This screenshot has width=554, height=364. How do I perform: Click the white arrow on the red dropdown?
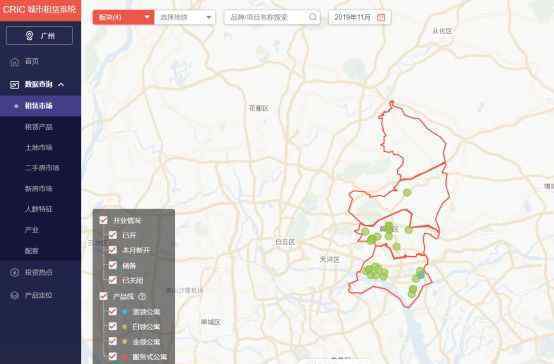[147, 17]
